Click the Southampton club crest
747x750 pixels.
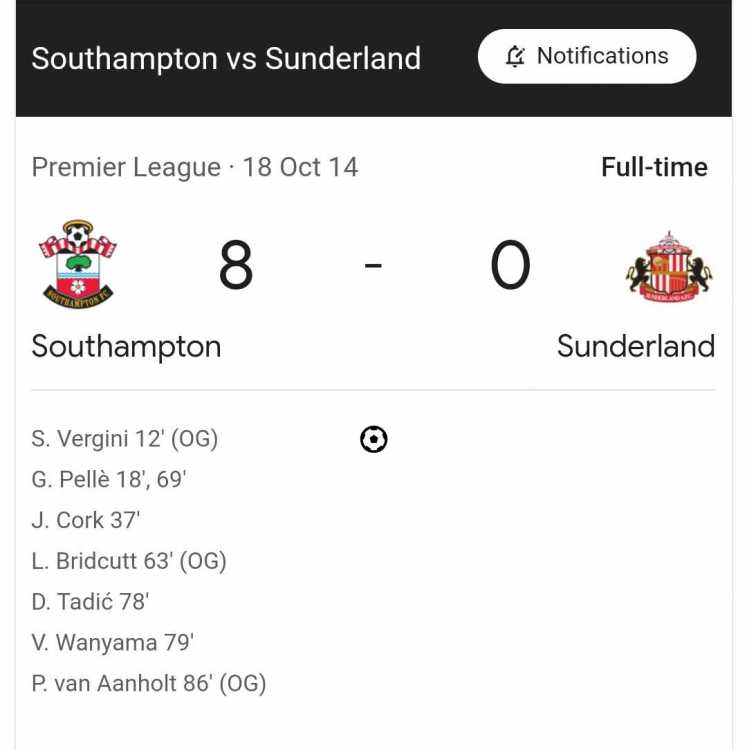coord(78,264)
